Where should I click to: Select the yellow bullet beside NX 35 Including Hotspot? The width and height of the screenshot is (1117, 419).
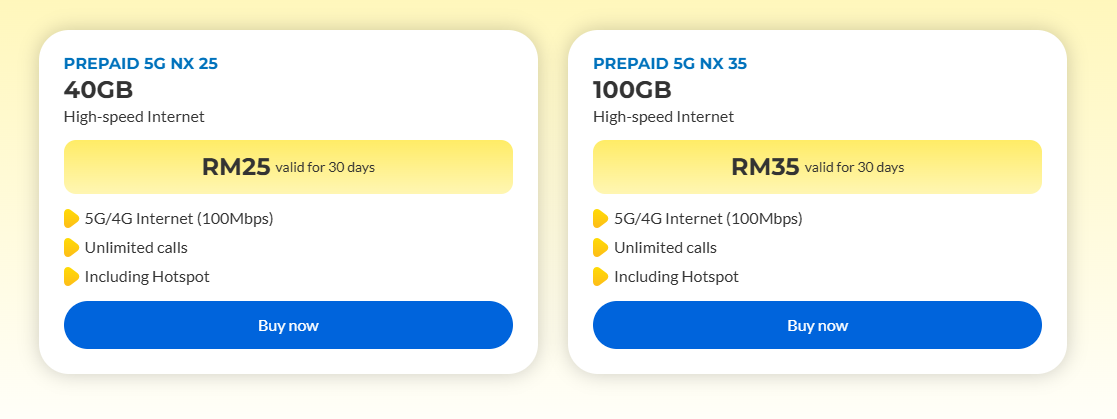[x=601, y=276]
